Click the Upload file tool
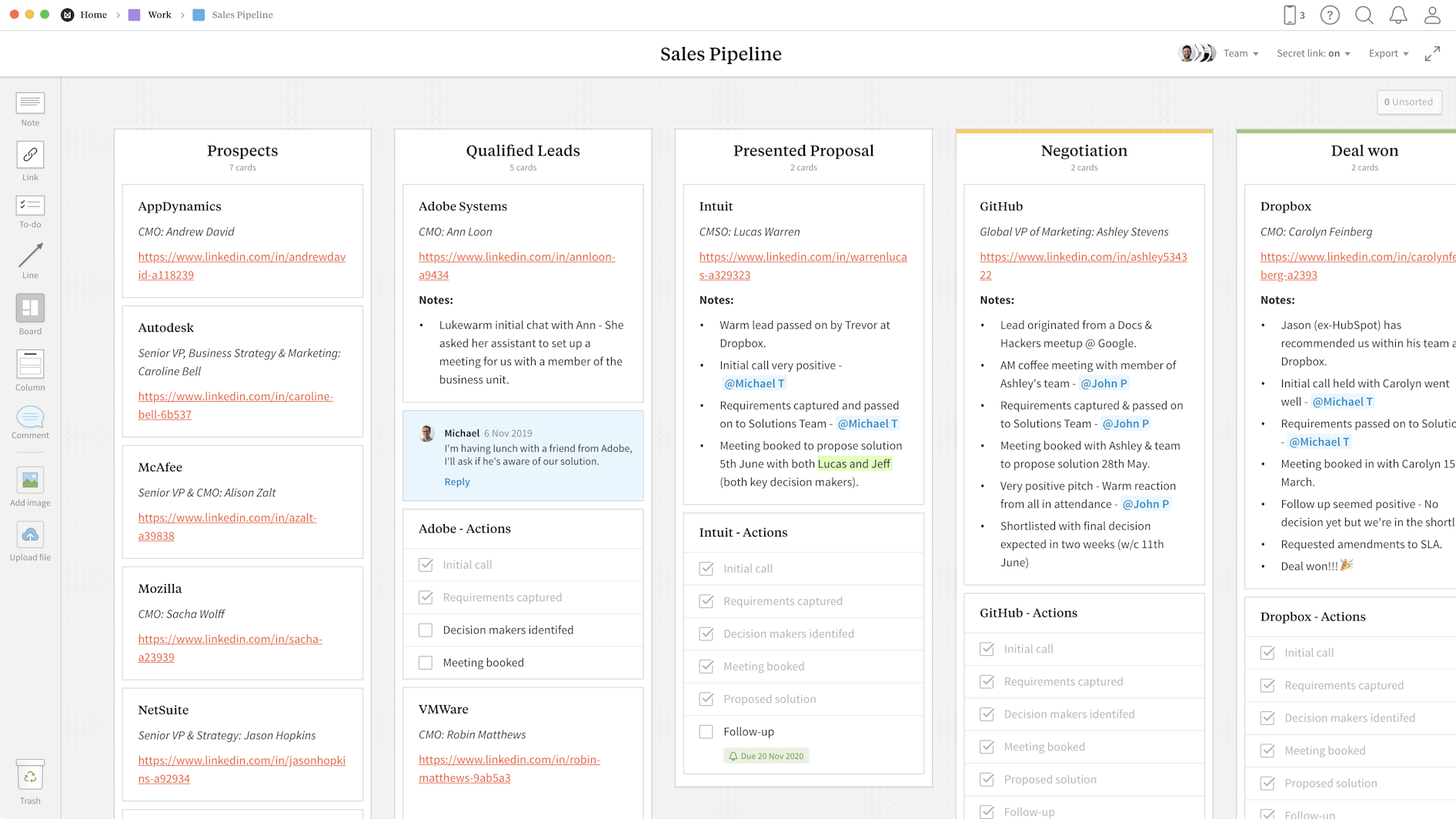This screenshot has height=819, width=1456. pyautogui.click(x=30, y=542)
